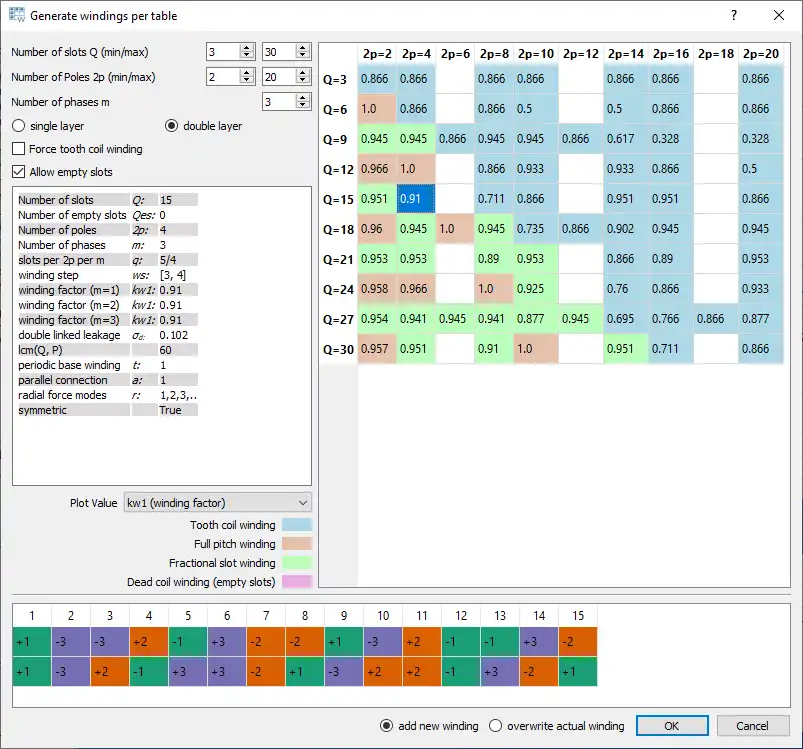Select the 1.0 cell at Q=12 2p=4

pyautogui.click(x=416, y=168)
